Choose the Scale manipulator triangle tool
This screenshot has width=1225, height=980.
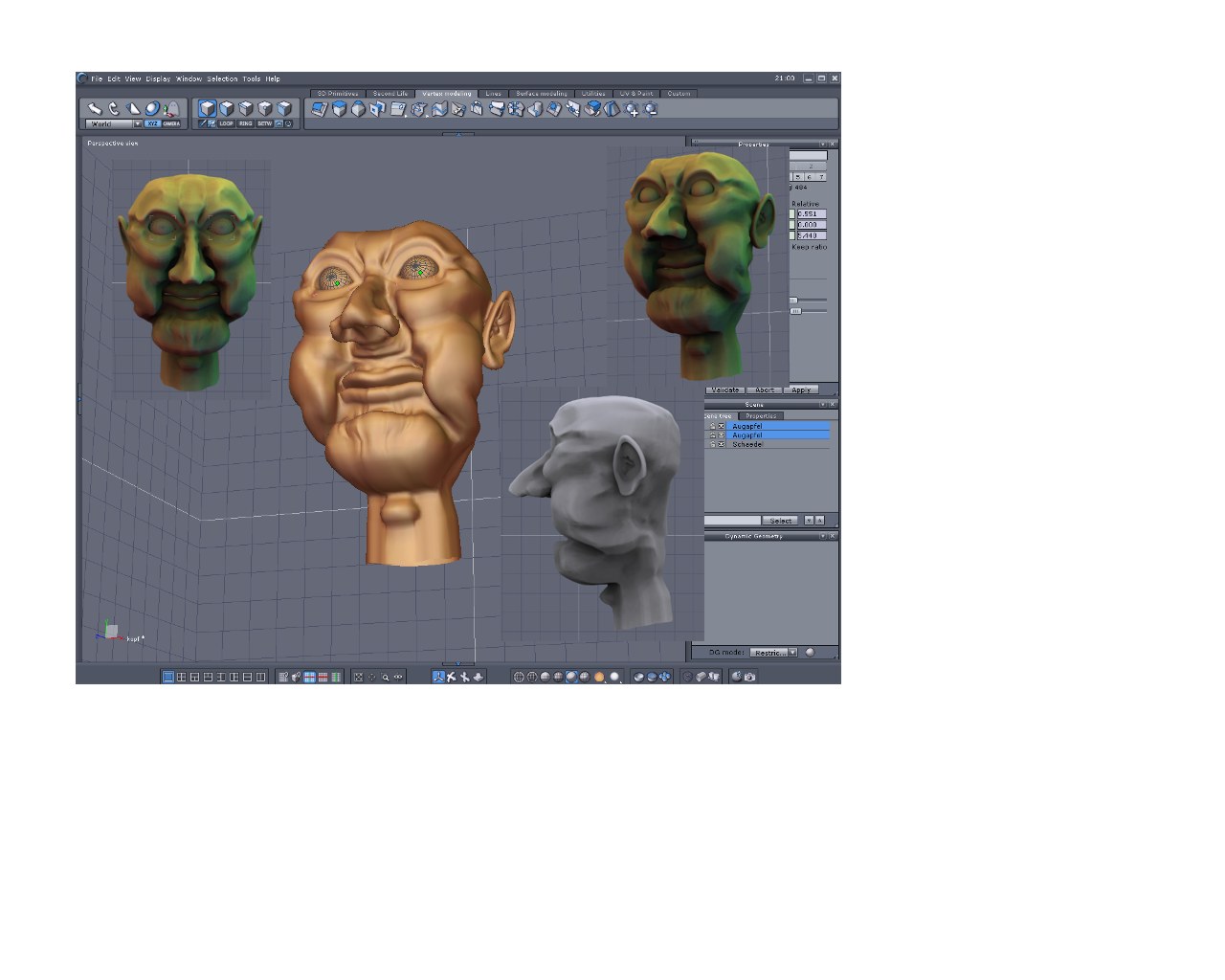(133, 108)
